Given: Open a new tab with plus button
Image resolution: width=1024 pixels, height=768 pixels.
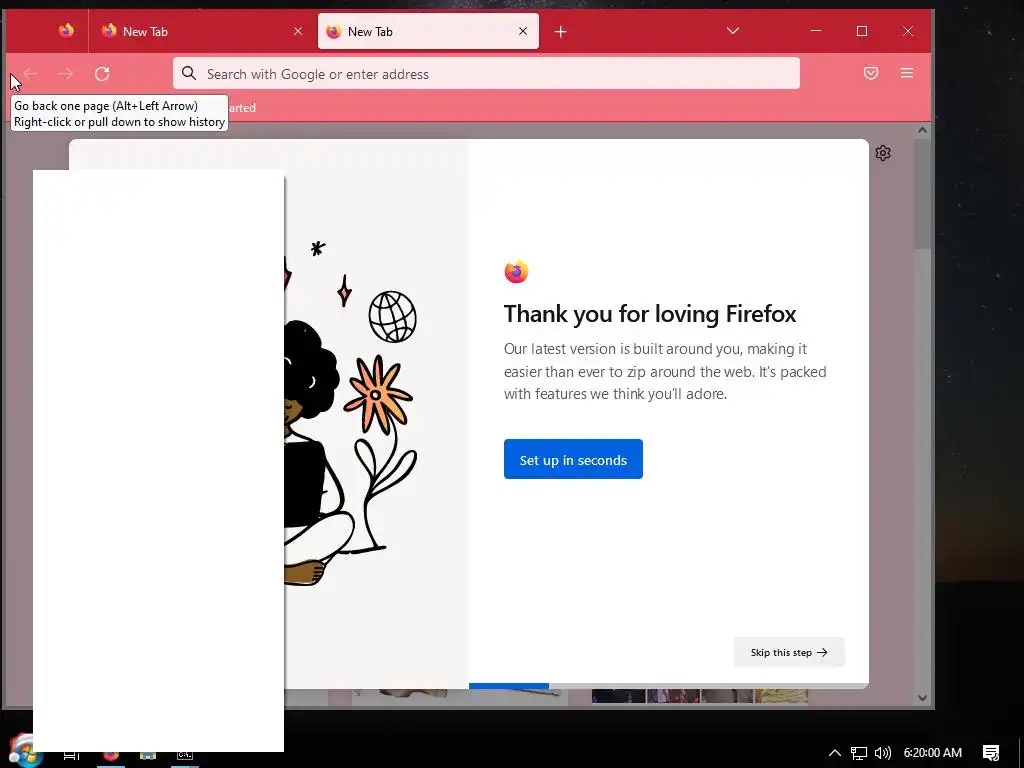Looking at the screenshot, I should 560,31.
